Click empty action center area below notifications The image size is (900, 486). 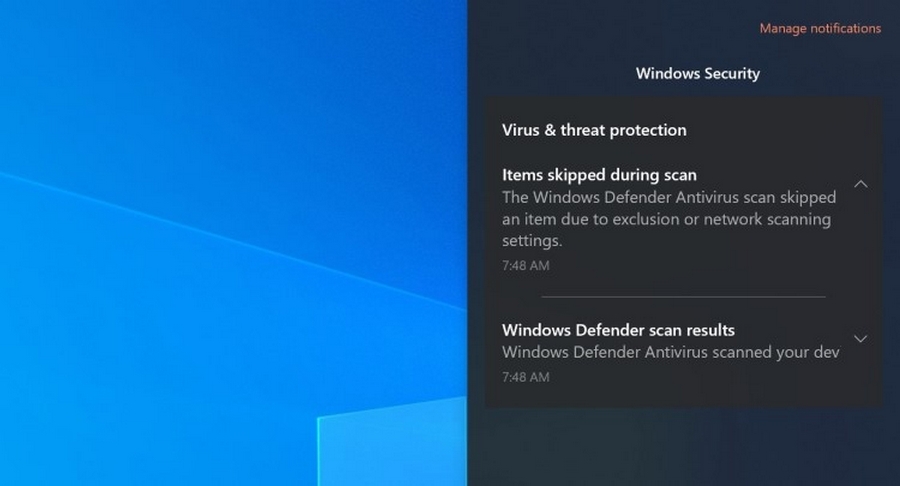pos(683,448)
